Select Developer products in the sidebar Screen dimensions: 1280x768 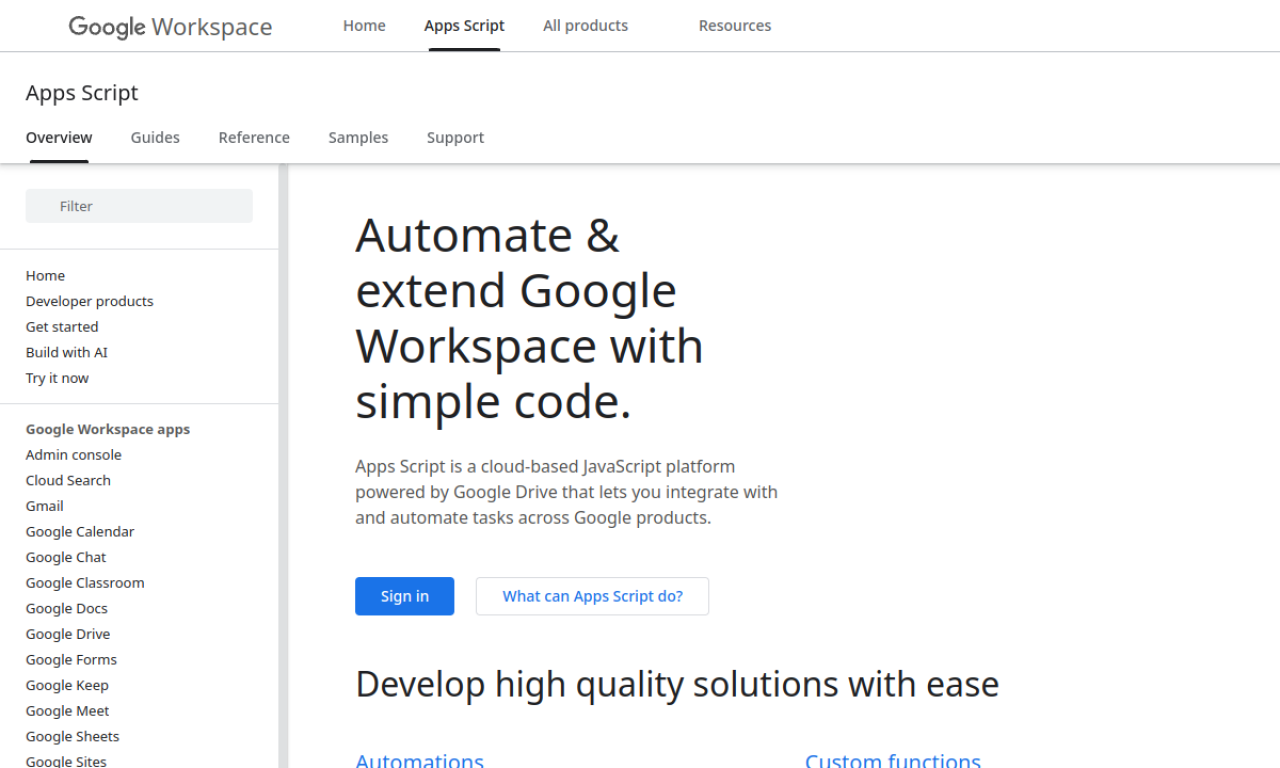[89, 301]
